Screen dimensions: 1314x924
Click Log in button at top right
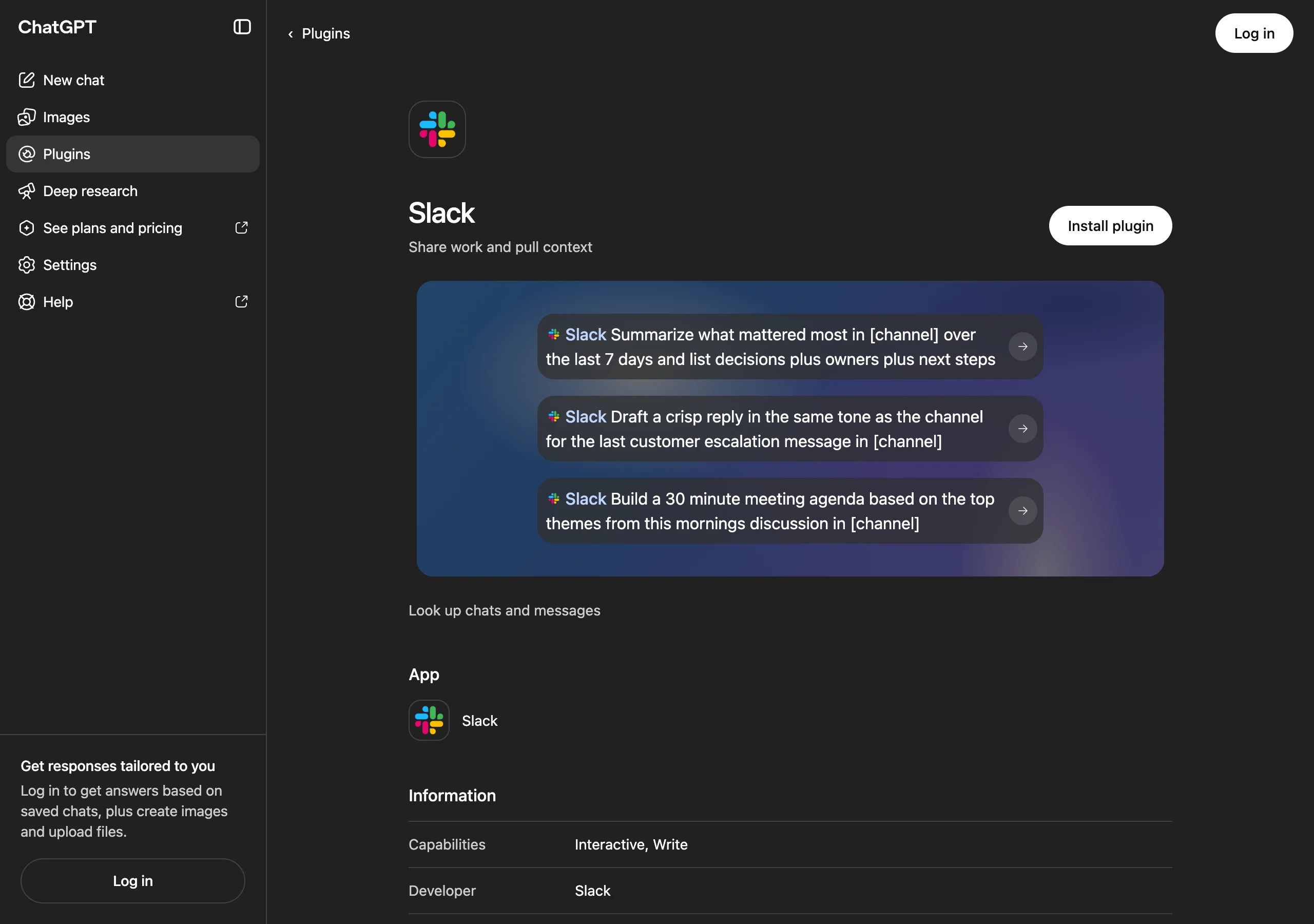pos(1253,33)
